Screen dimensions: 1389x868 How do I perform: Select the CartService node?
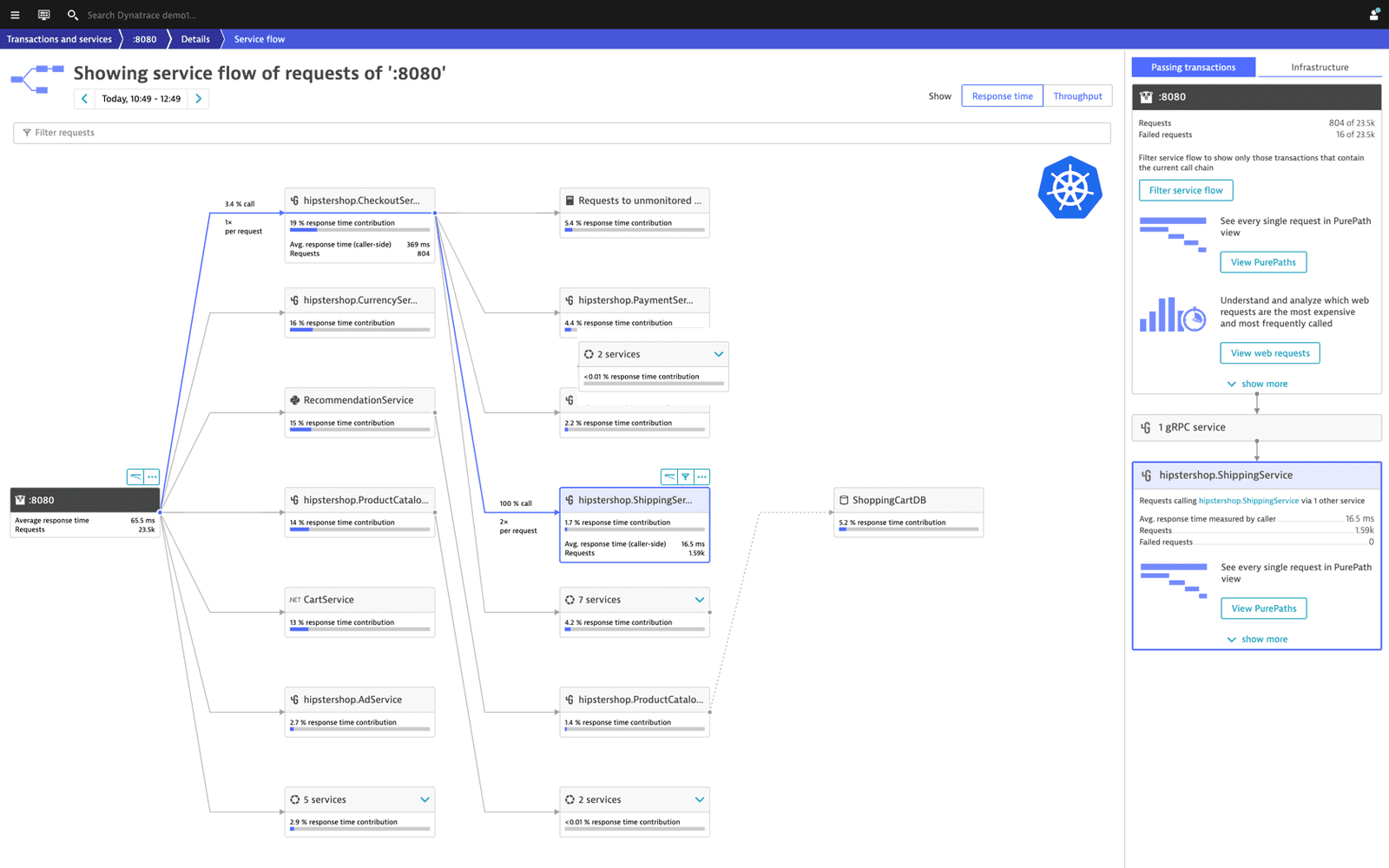[x=359, y=612]
